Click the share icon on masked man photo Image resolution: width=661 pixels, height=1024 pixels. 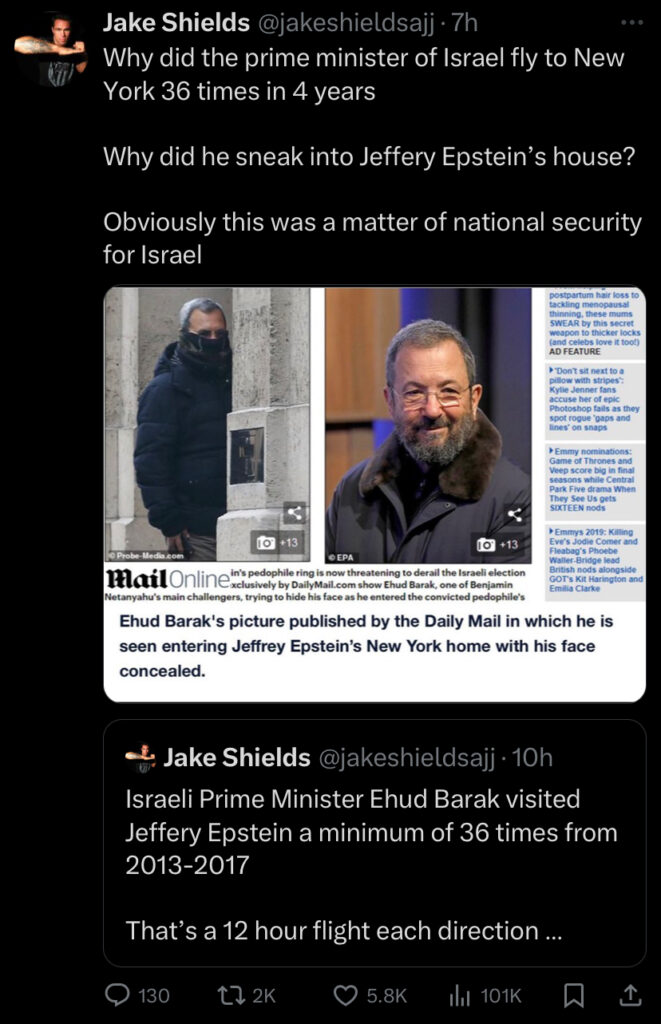(x=295, y=513)
